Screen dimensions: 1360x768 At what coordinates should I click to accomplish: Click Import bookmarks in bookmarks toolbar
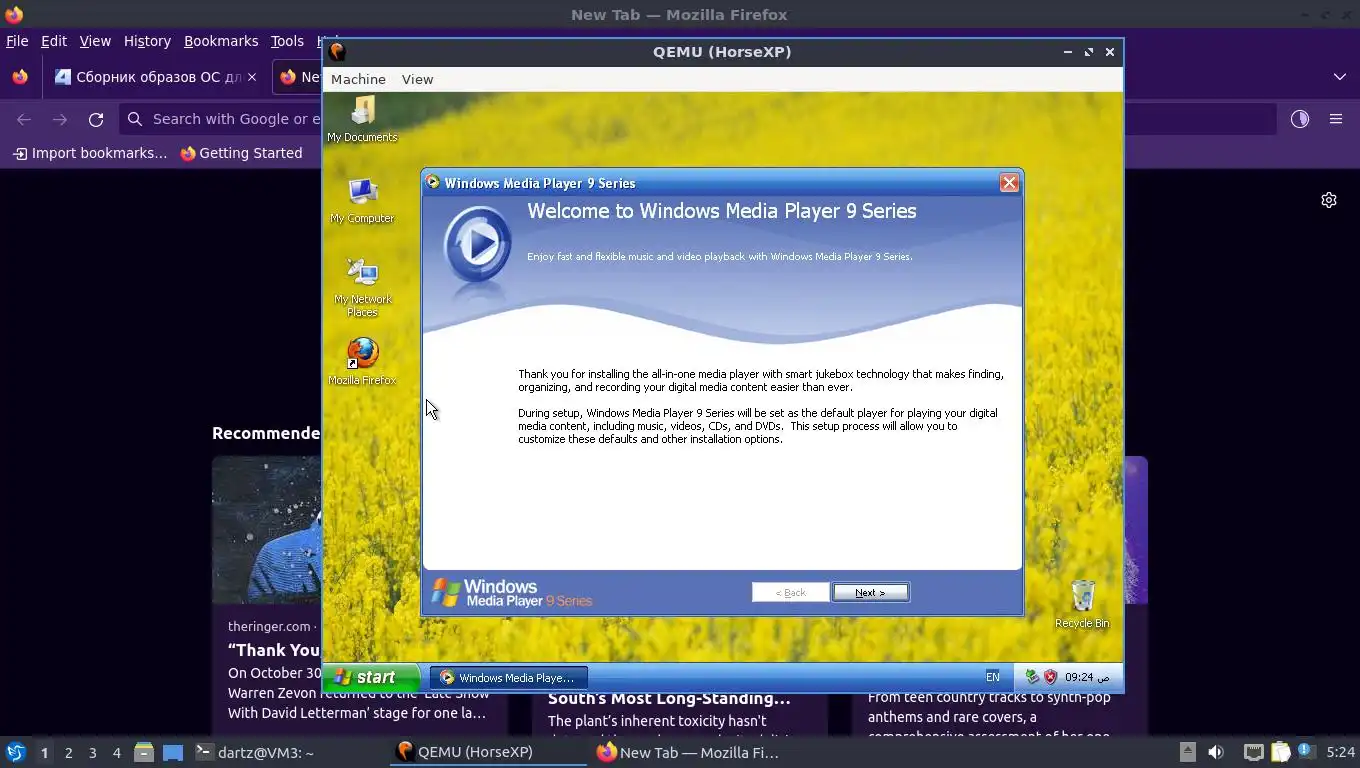point(90,153)
